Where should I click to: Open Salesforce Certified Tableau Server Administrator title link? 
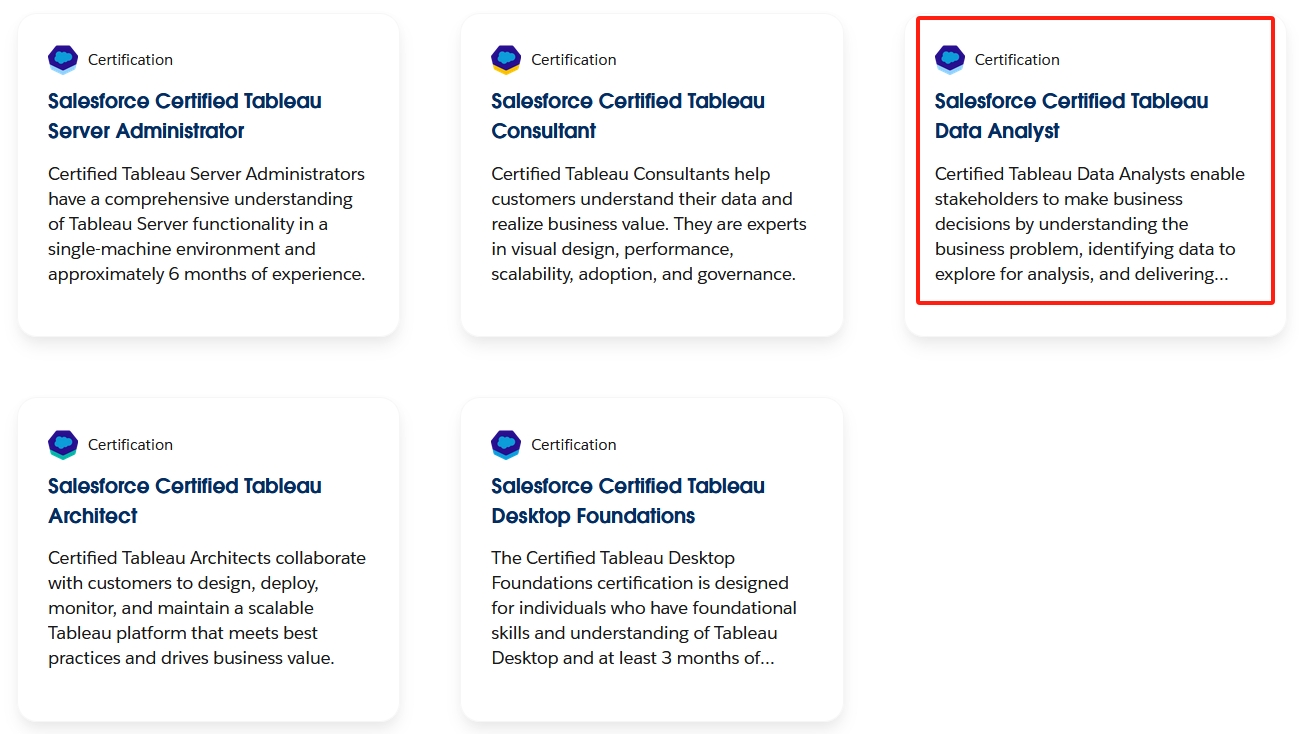(185, 116)
